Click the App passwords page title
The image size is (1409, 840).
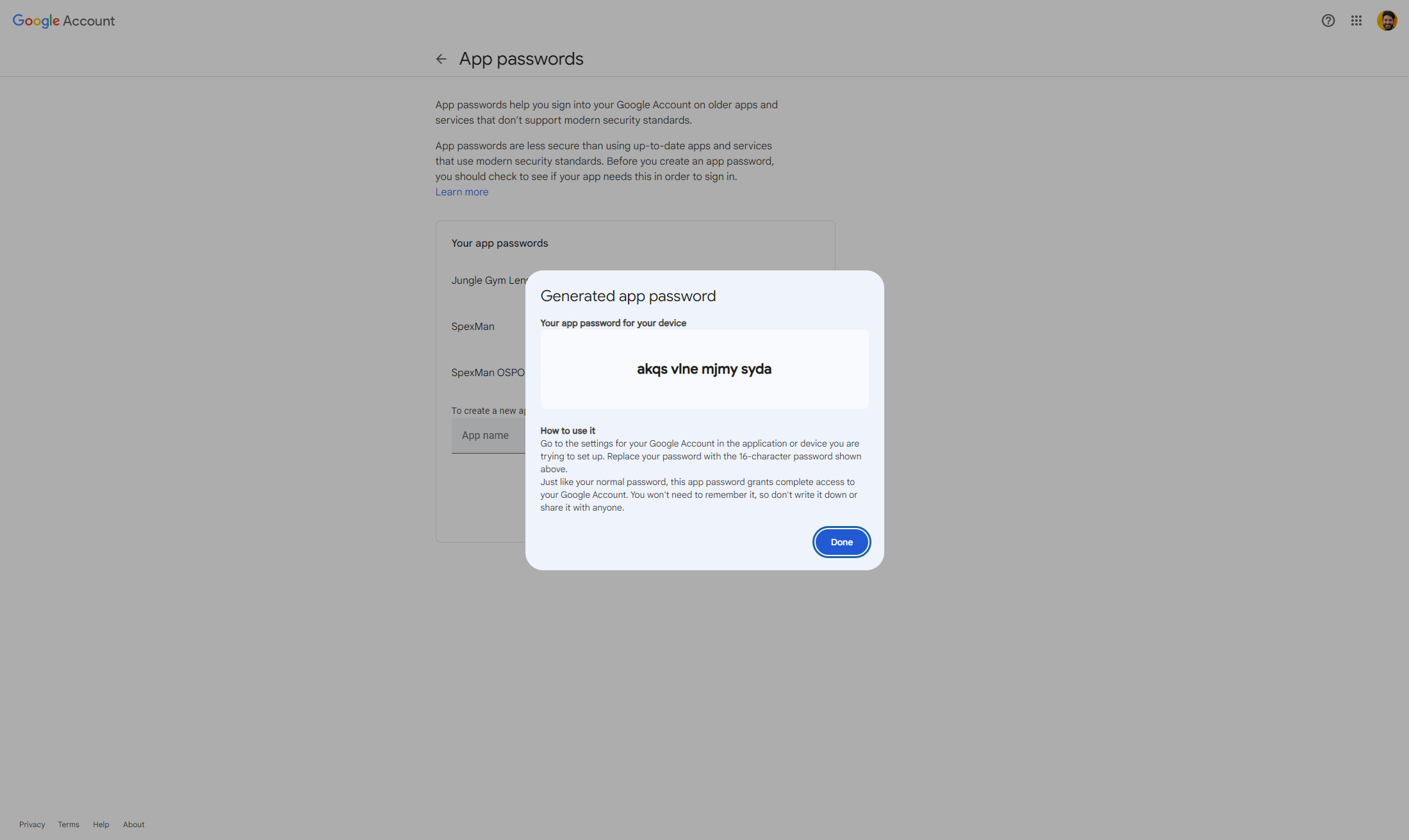521,59
